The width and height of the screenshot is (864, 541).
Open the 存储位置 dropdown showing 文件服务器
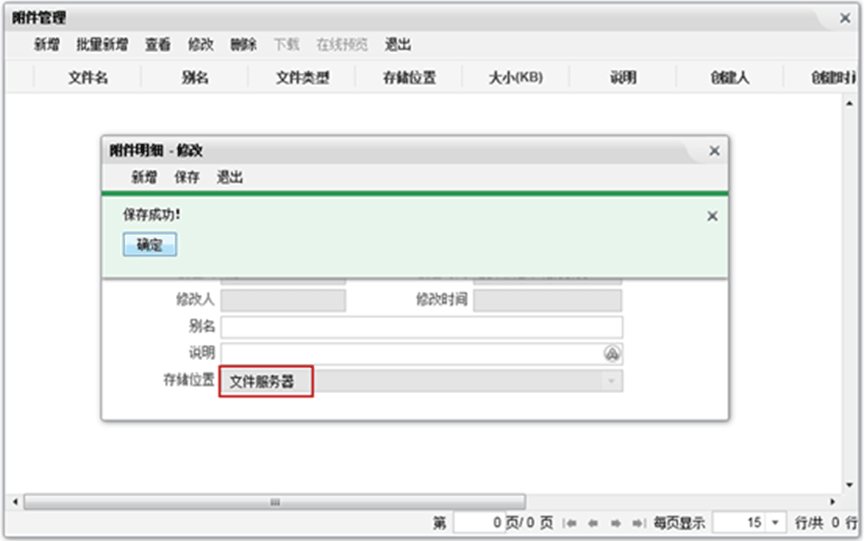[x=422, y=381]
